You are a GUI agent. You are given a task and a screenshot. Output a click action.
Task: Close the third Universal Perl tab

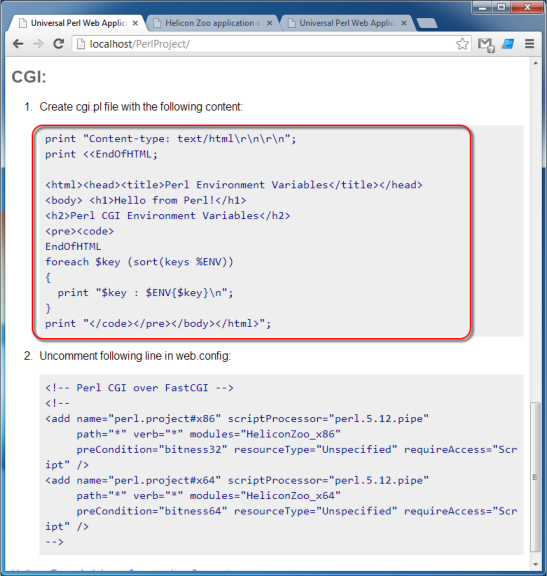point(404,23)
